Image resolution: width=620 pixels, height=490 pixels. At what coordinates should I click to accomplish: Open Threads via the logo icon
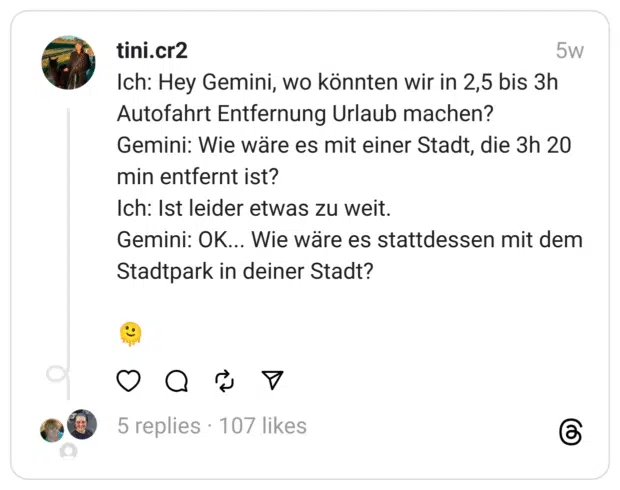571,432
